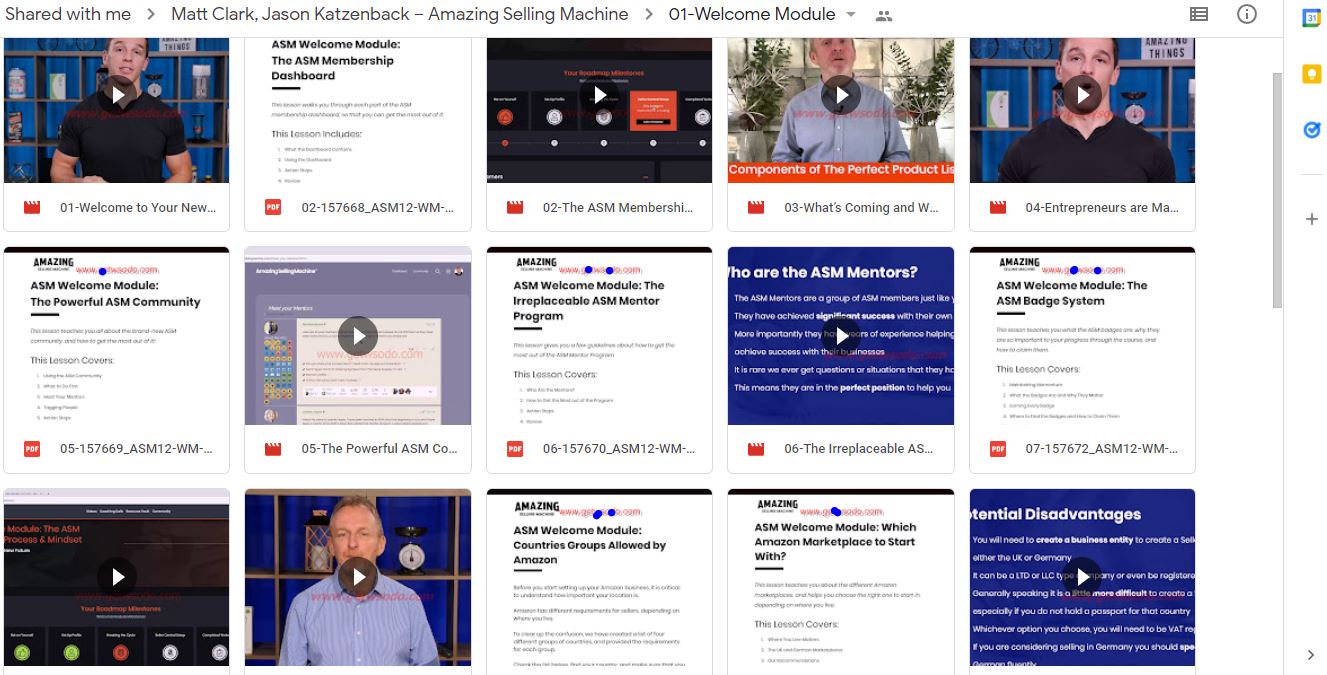
Task: Click PDF icon of 02-157668_ASM12-WM file
Action: [273, 208]
